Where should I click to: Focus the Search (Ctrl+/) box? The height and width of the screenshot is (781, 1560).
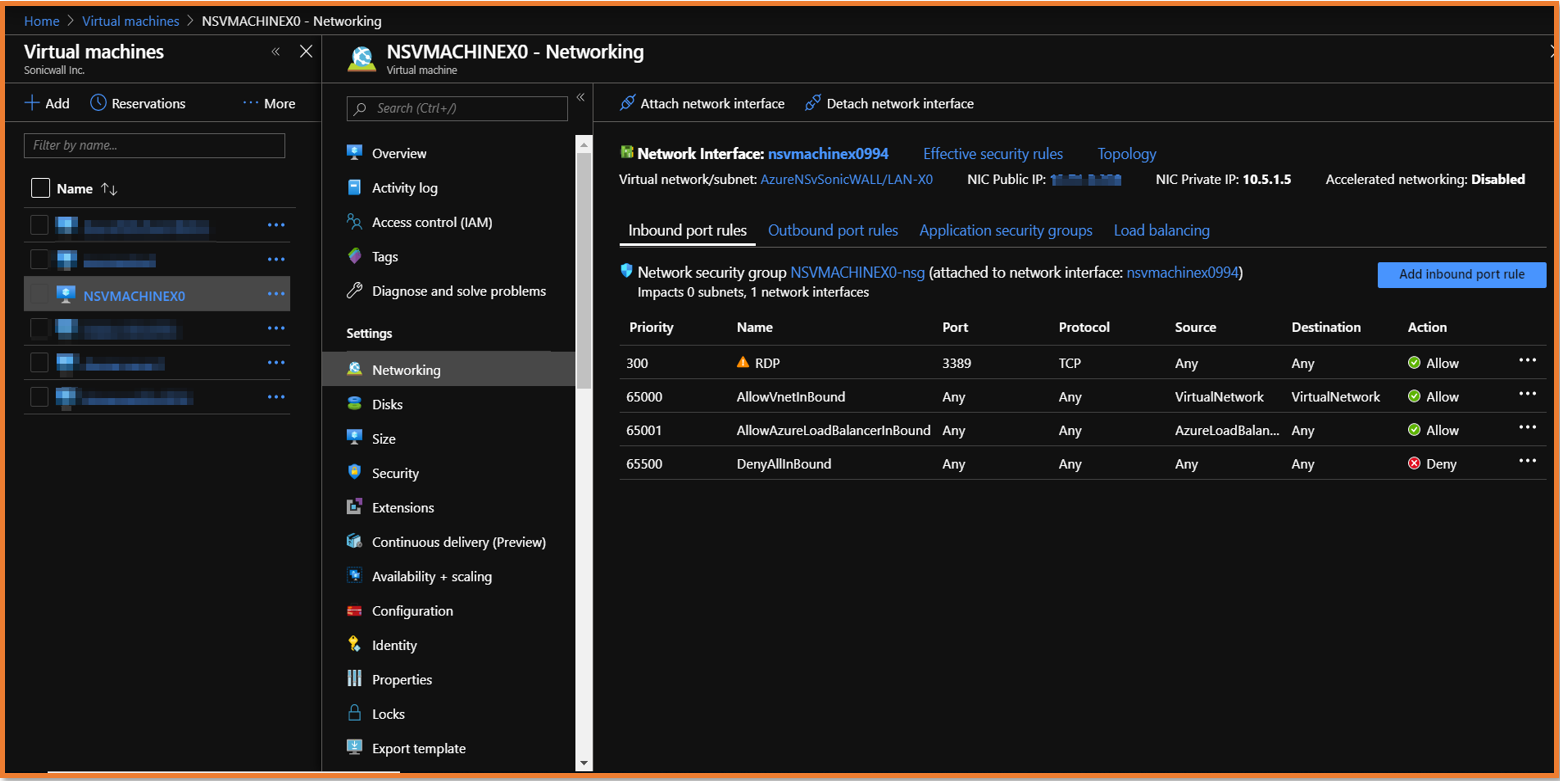pyautogui.click(x=457, y=109)
